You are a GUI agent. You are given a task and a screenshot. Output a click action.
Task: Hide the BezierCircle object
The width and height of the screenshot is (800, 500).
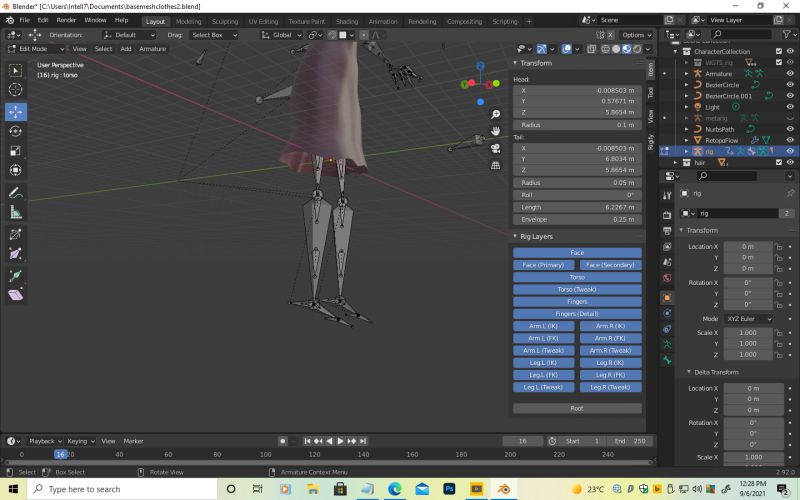[x=790, y=85]
